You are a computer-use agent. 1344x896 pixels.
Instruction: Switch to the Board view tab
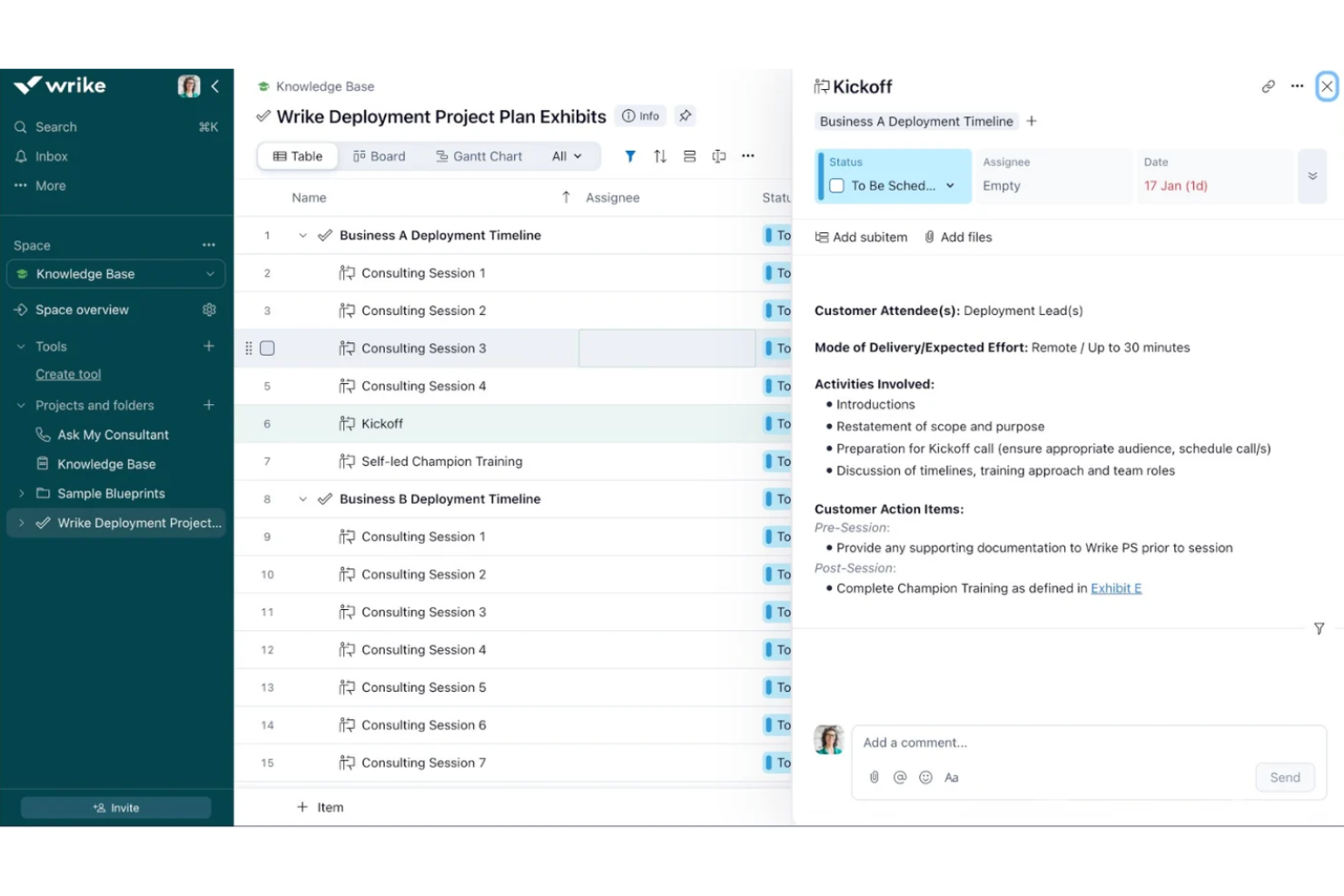(x=380, y=156)
